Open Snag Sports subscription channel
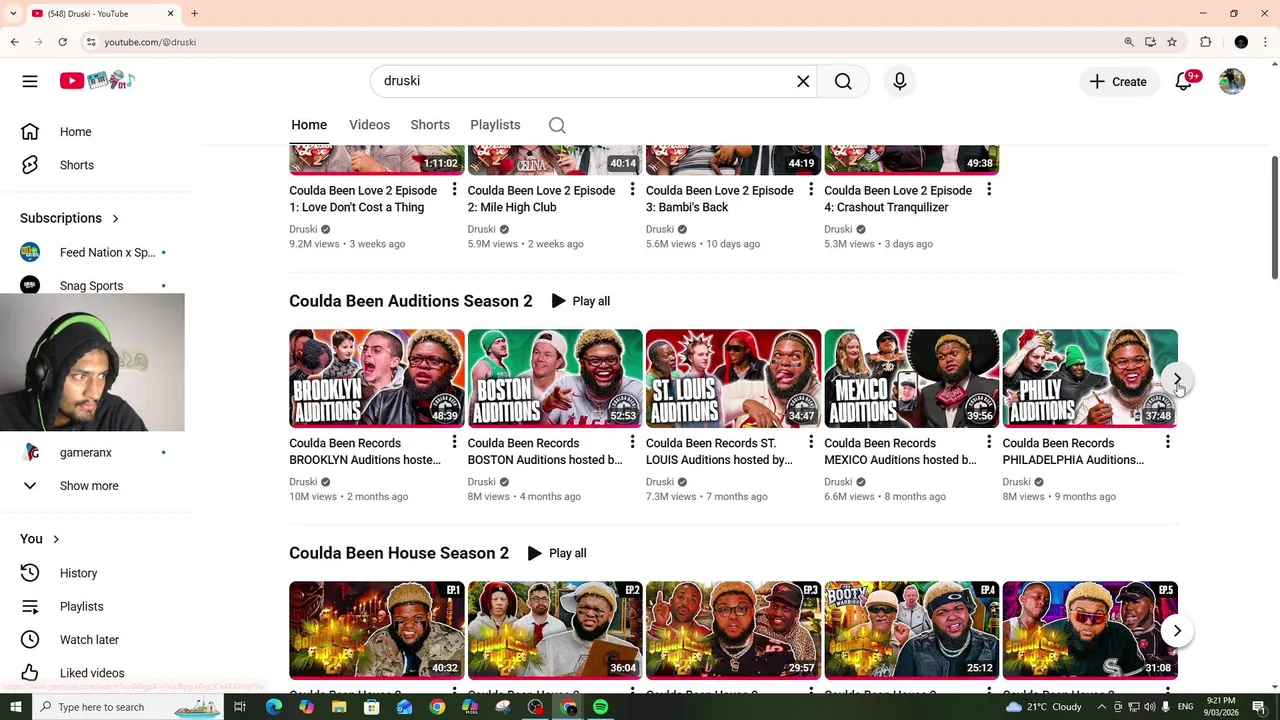Image resolution: width=1280 pixels, height=720 pixels. [92, 286]
